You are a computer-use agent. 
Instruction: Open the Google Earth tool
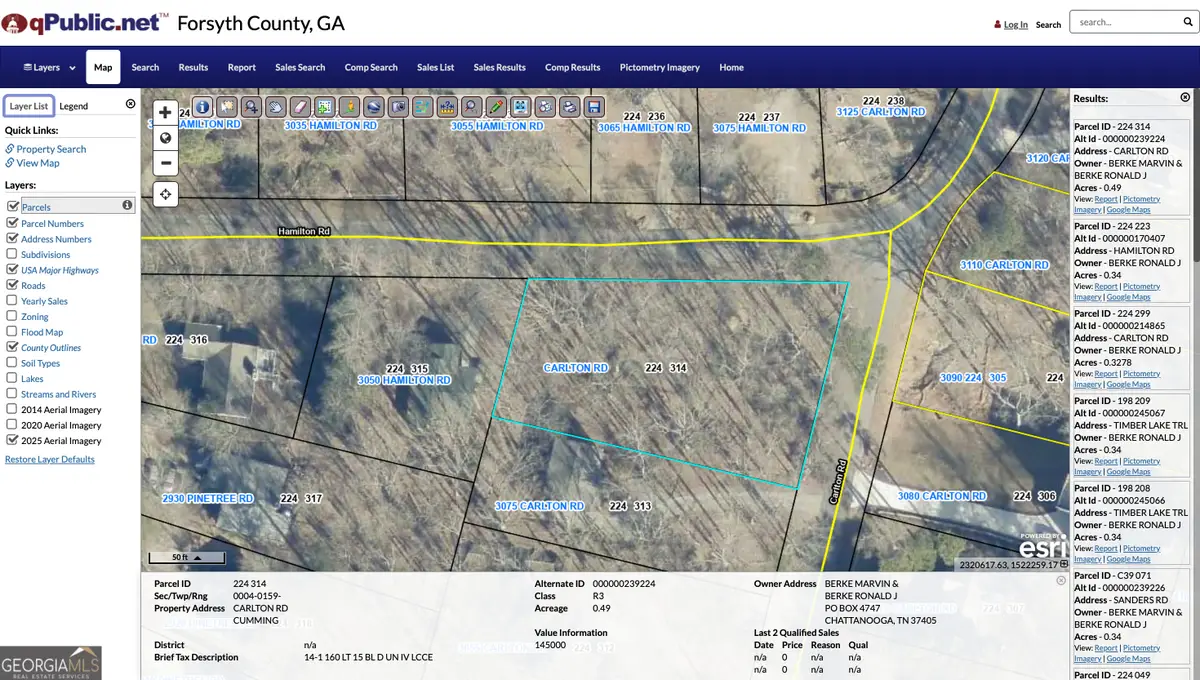click(x=373, y=107)
